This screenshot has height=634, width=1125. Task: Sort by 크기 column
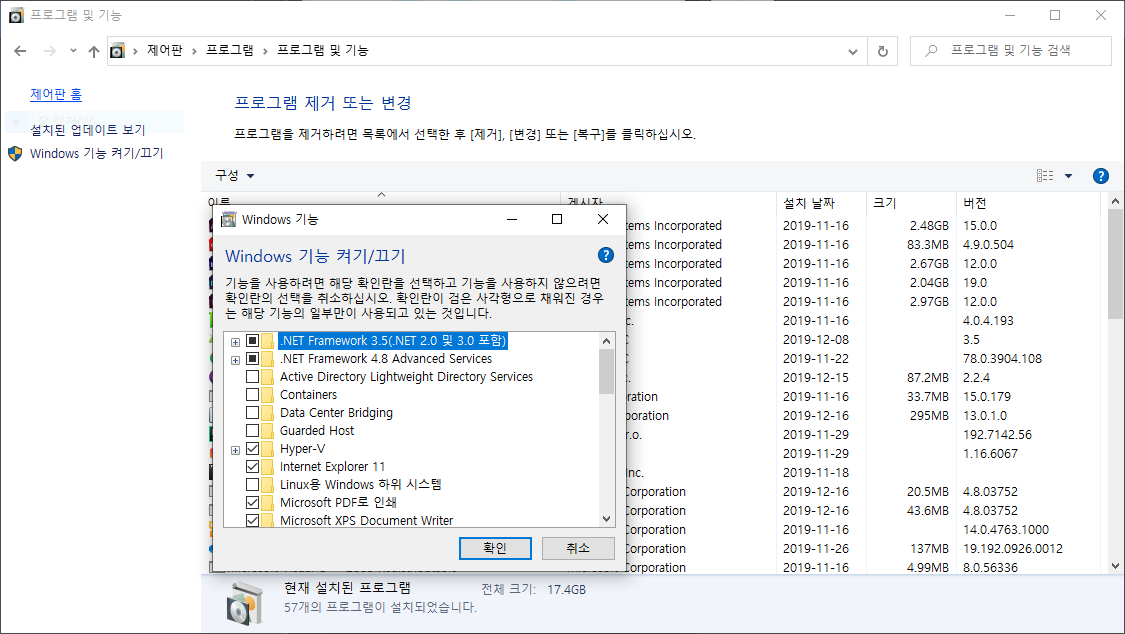click(911, 203)
